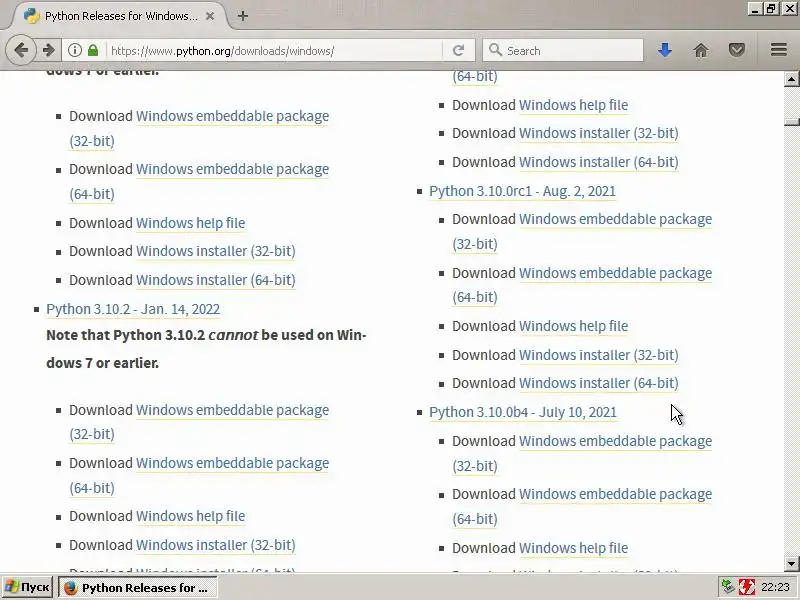The width and height of the screenshot is (800, 600).
Task: Open the Windows help file under Python 3.10.2
Action: tap(190, 516)
